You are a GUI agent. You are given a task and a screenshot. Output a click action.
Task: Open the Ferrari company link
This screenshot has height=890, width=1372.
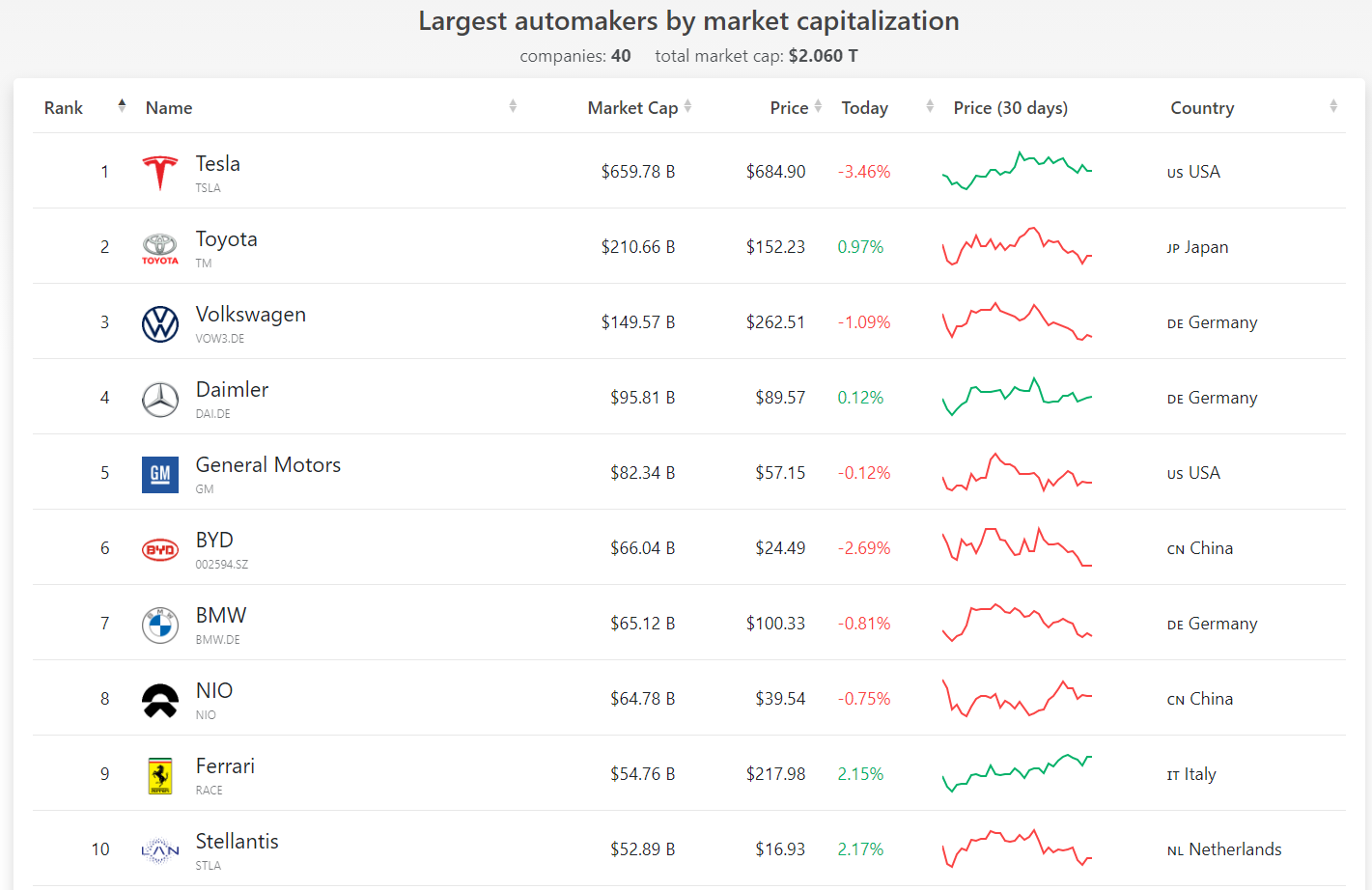[x=225, y=766]
